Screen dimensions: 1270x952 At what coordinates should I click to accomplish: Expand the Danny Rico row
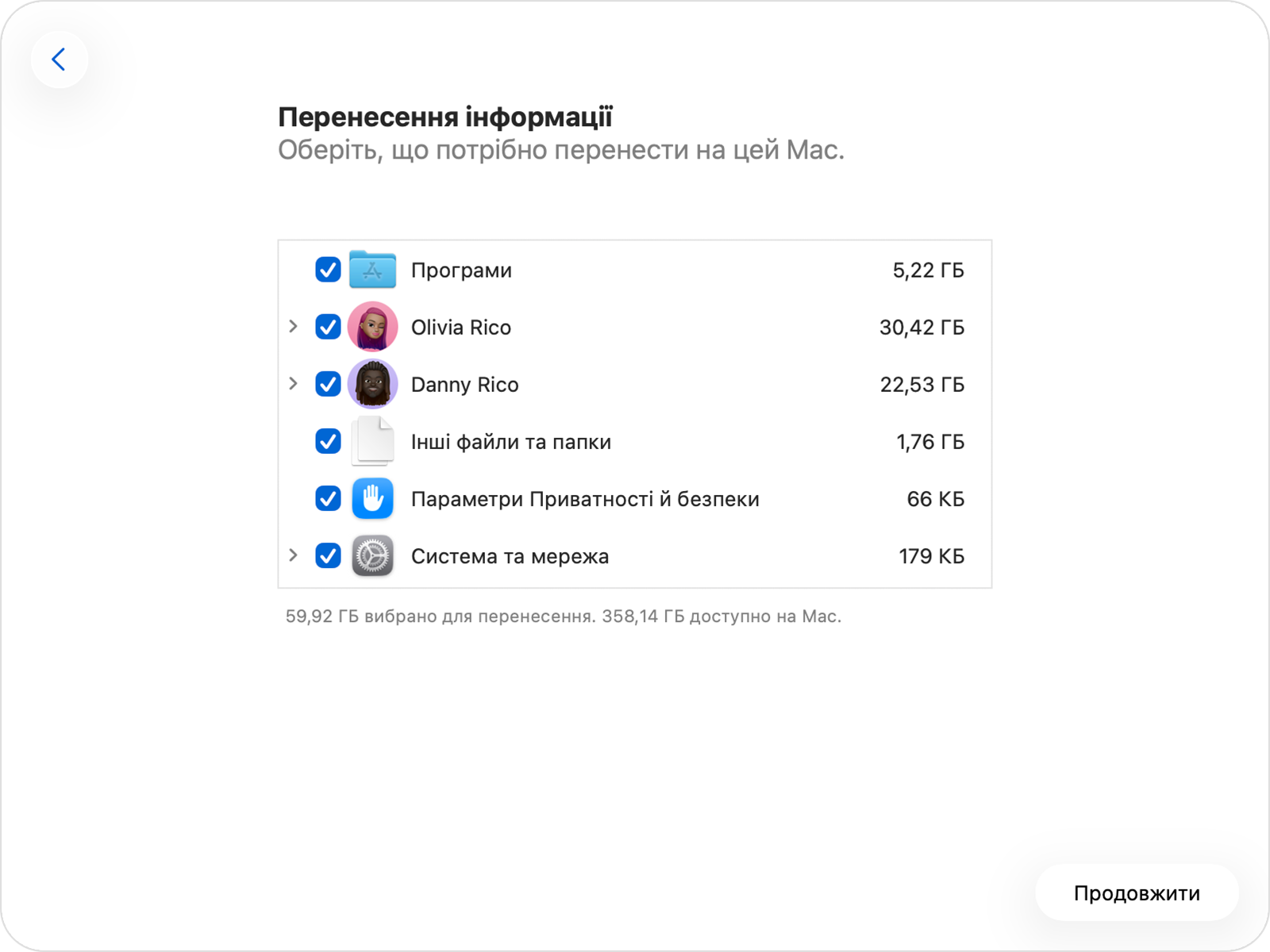(x=294, y=384)
